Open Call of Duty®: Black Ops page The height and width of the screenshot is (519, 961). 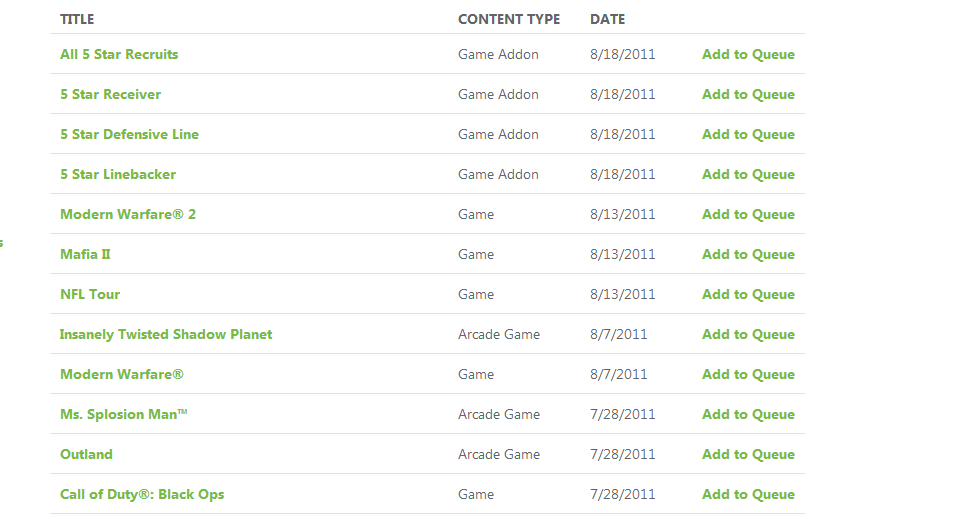click(142, 494)
